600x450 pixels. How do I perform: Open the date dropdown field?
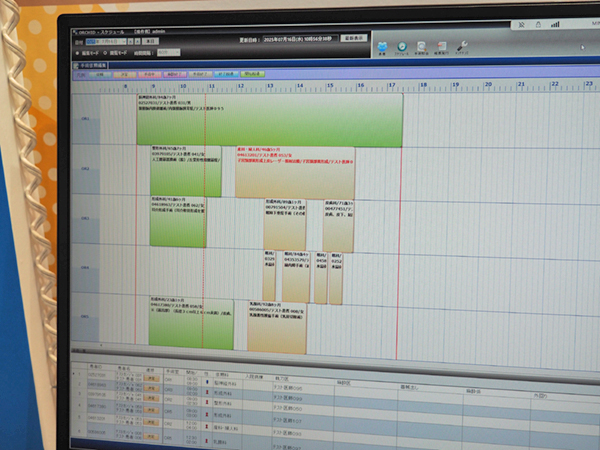(x=106, y=41)
